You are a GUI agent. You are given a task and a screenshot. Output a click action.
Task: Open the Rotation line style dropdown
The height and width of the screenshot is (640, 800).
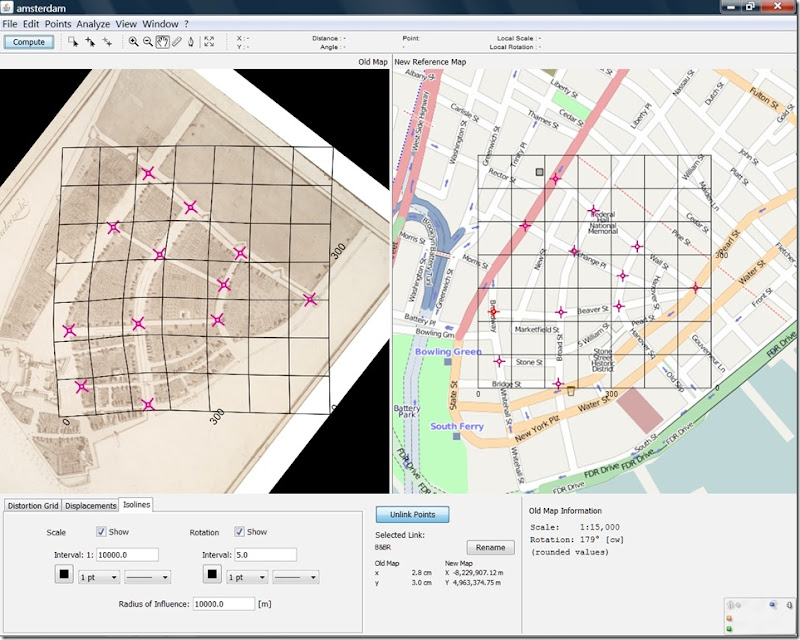296,577
